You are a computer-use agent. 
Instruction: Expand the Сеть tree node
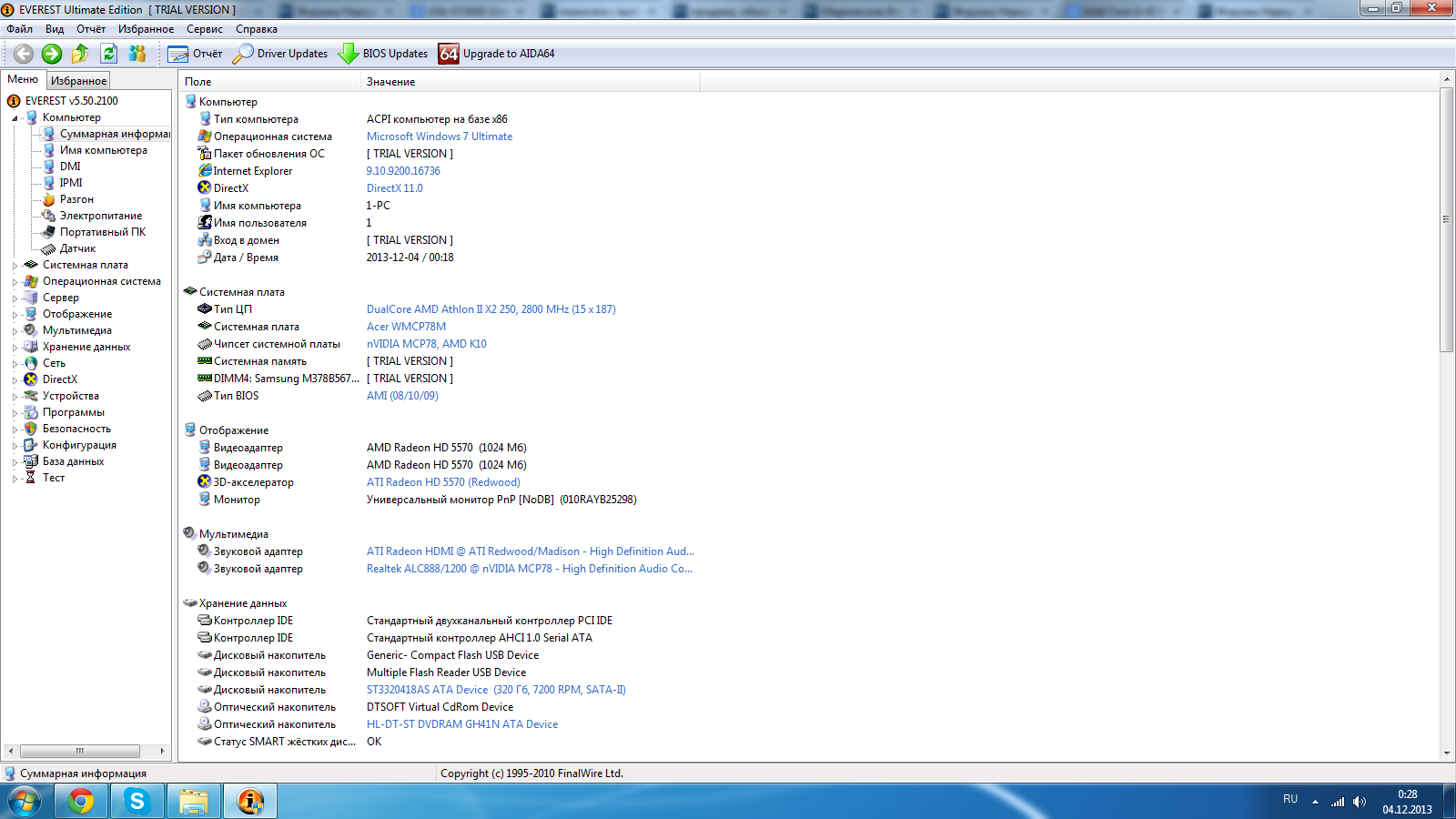pos(15,364)
